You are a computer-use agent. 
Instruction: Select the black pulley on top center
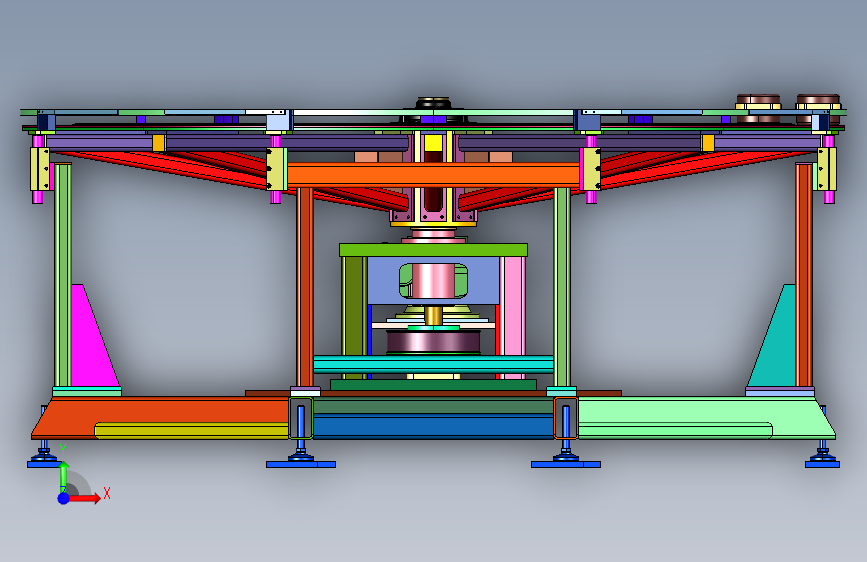point(433,103)
